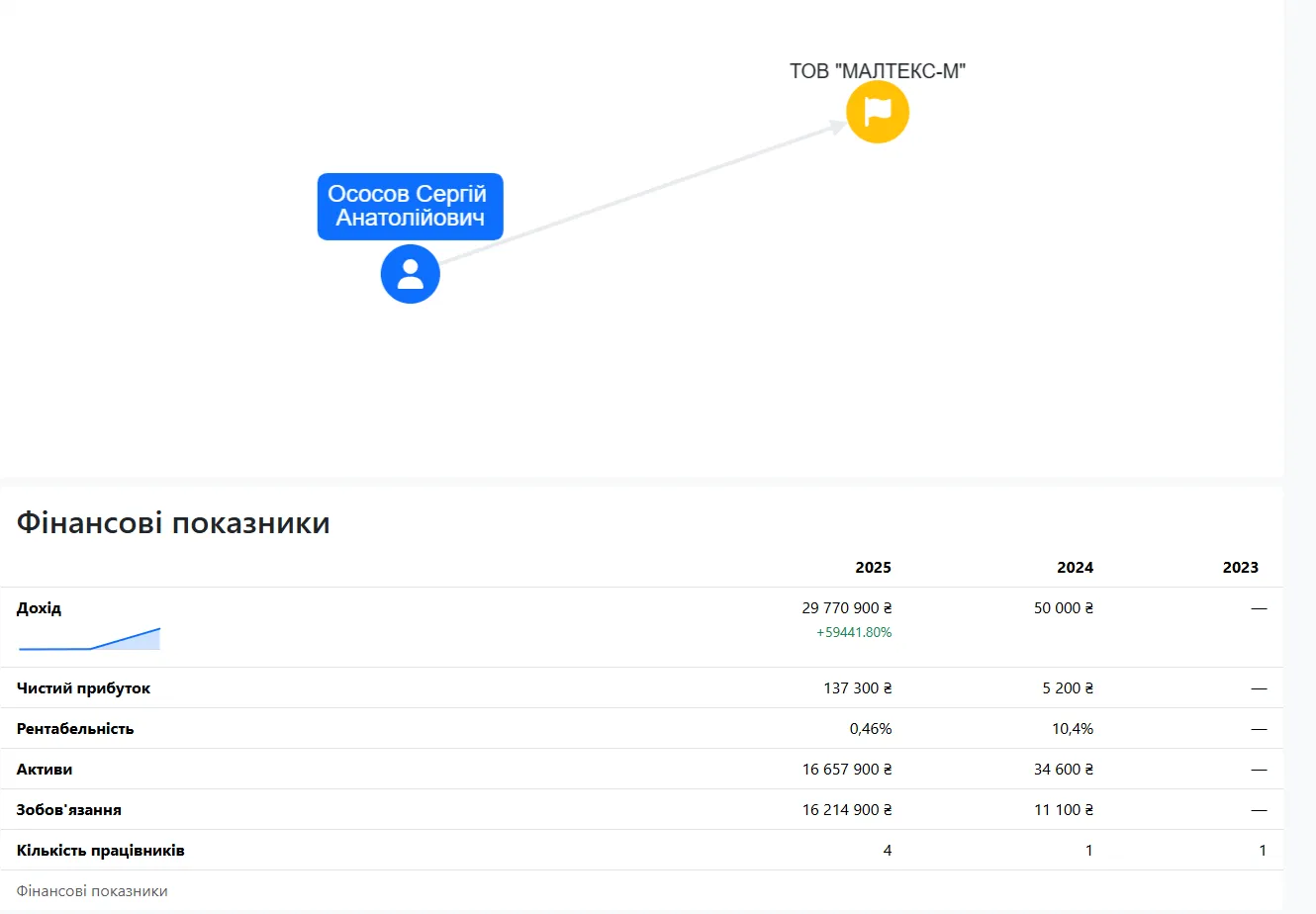Click the Зобов'язання row label

[x=69, y=810]
